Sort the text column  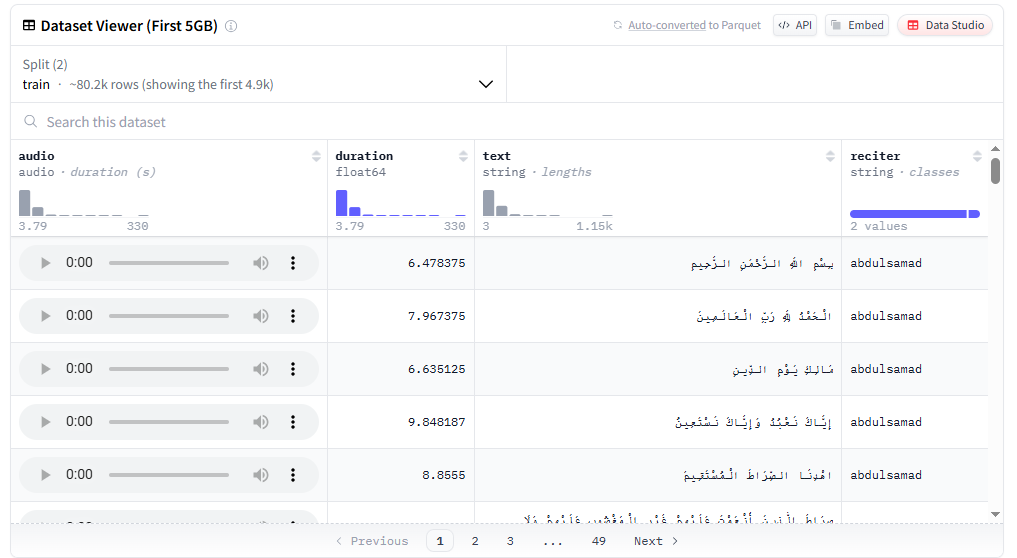830,156
